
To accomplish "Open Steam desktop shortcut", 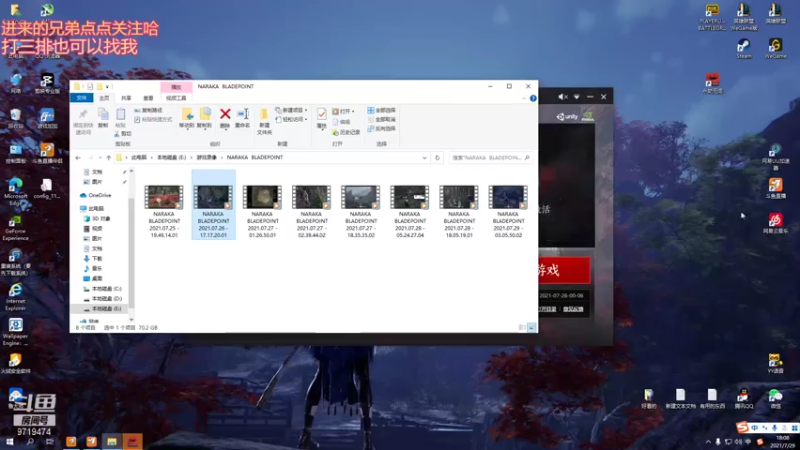I will point(743,49).
